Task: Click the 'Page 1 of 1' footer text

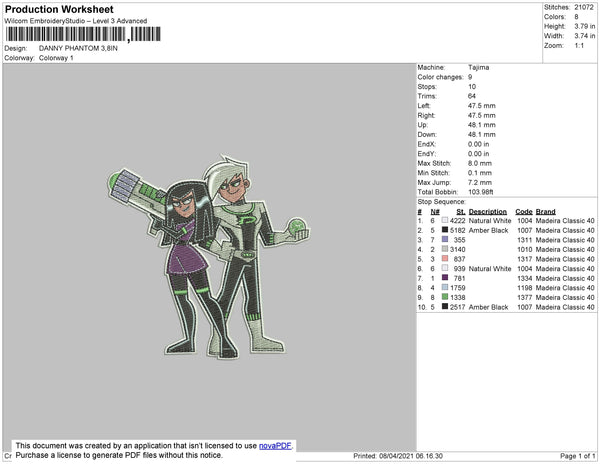Action: pos(577,456)
